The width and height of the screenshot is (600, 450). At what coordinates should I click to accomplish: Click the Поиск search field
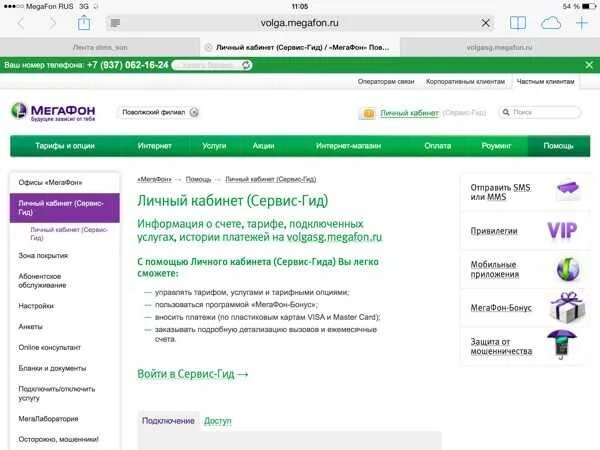click(x=540, y=112)
